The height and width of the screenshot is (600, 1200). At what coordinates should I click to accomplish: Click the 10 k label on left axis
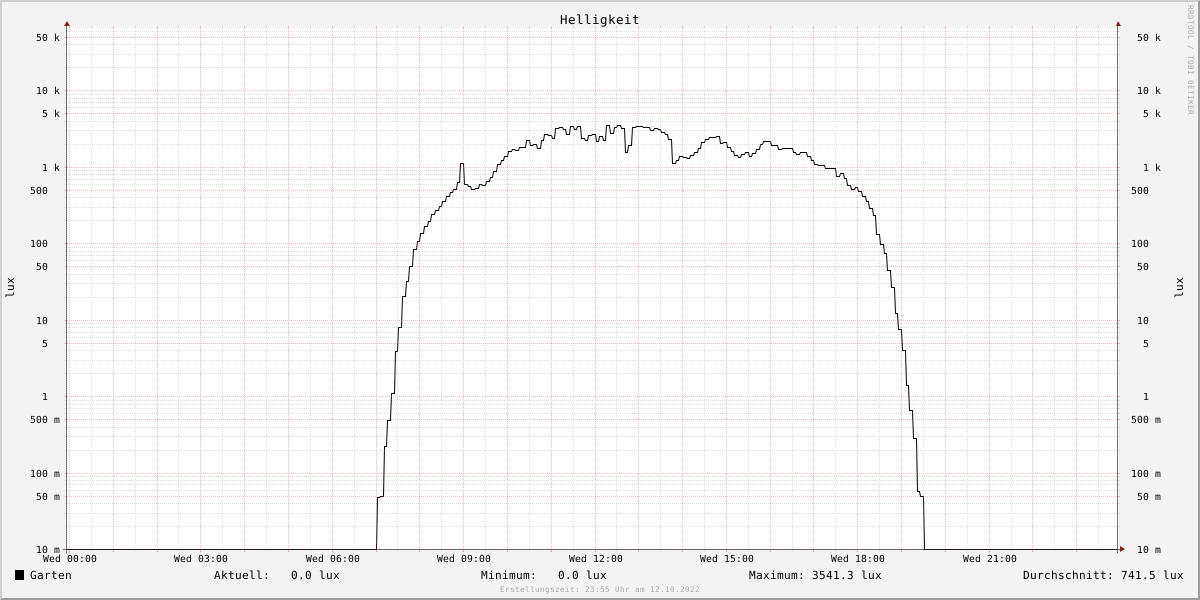pos(48,91)
